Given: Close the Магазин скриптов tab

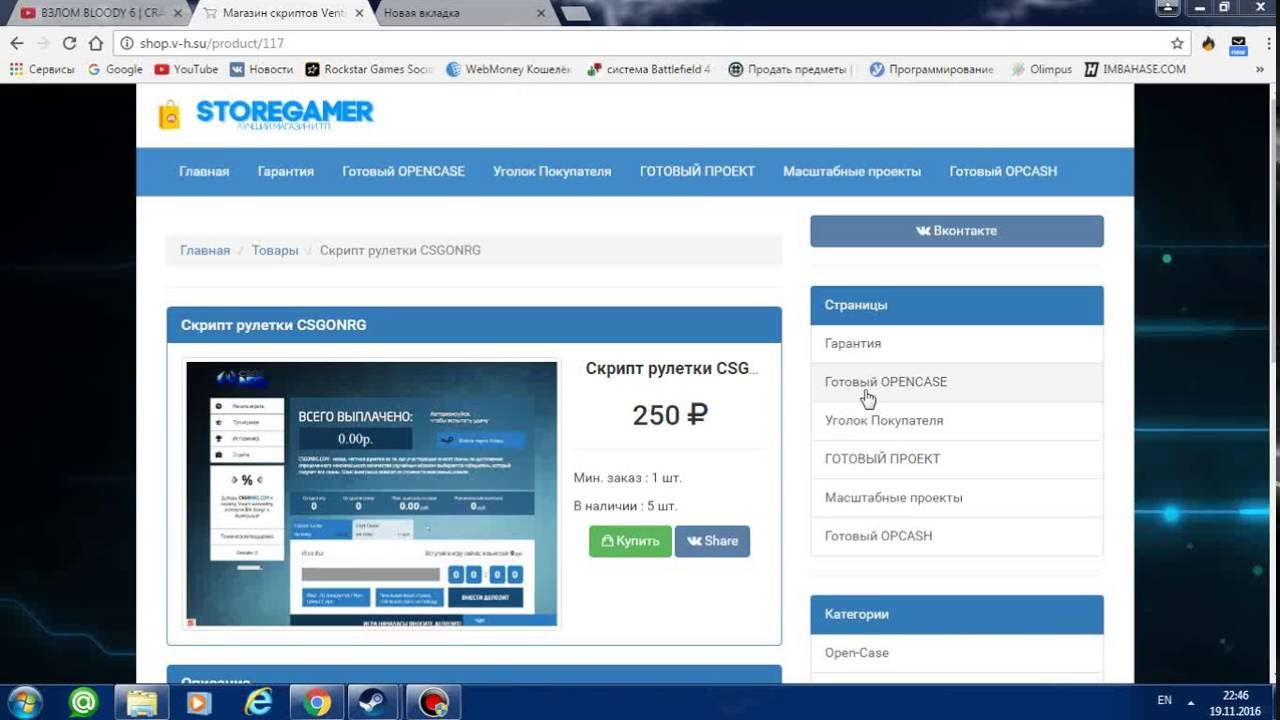Looking at the screenshot, I should 360,13.
